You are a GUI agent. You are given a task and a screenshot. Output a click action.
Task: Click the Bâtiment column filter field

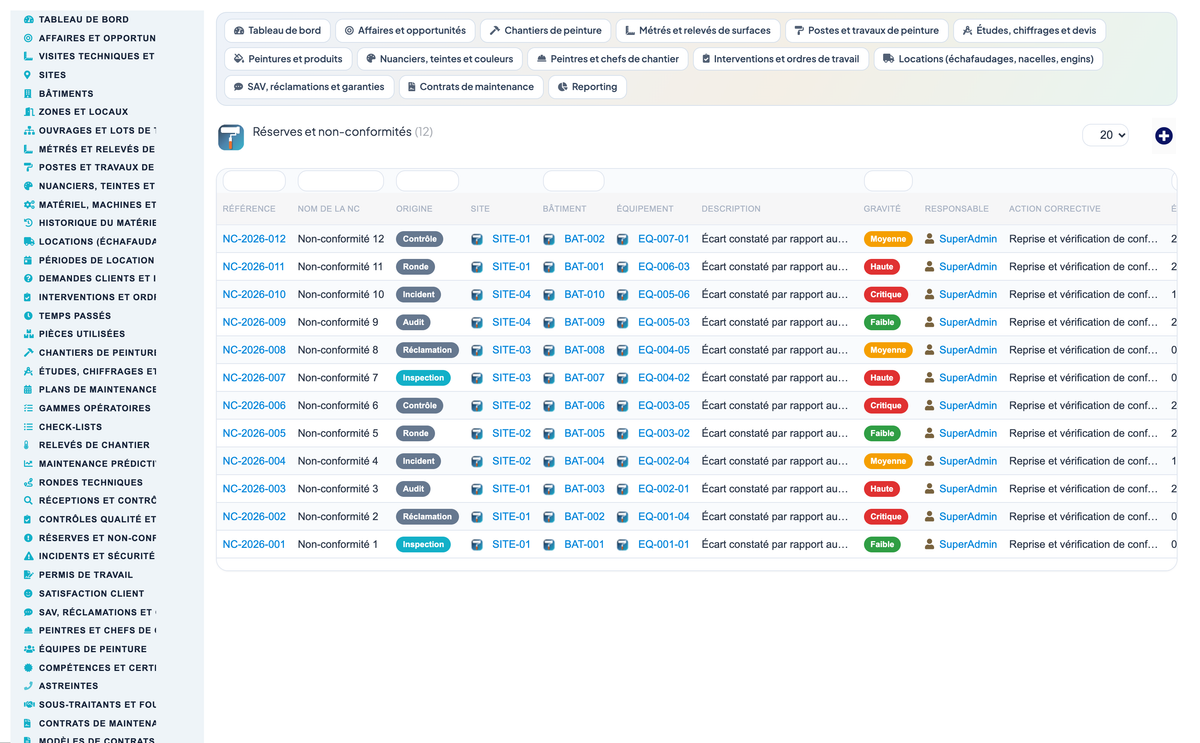click(x=573, y=181)
